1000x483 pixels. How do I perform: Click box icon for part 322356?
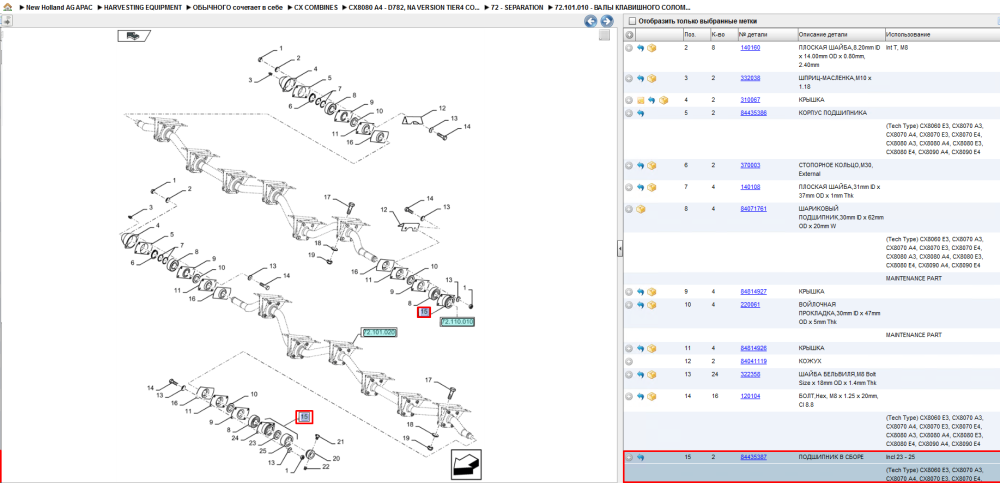(x=652, y=374)
